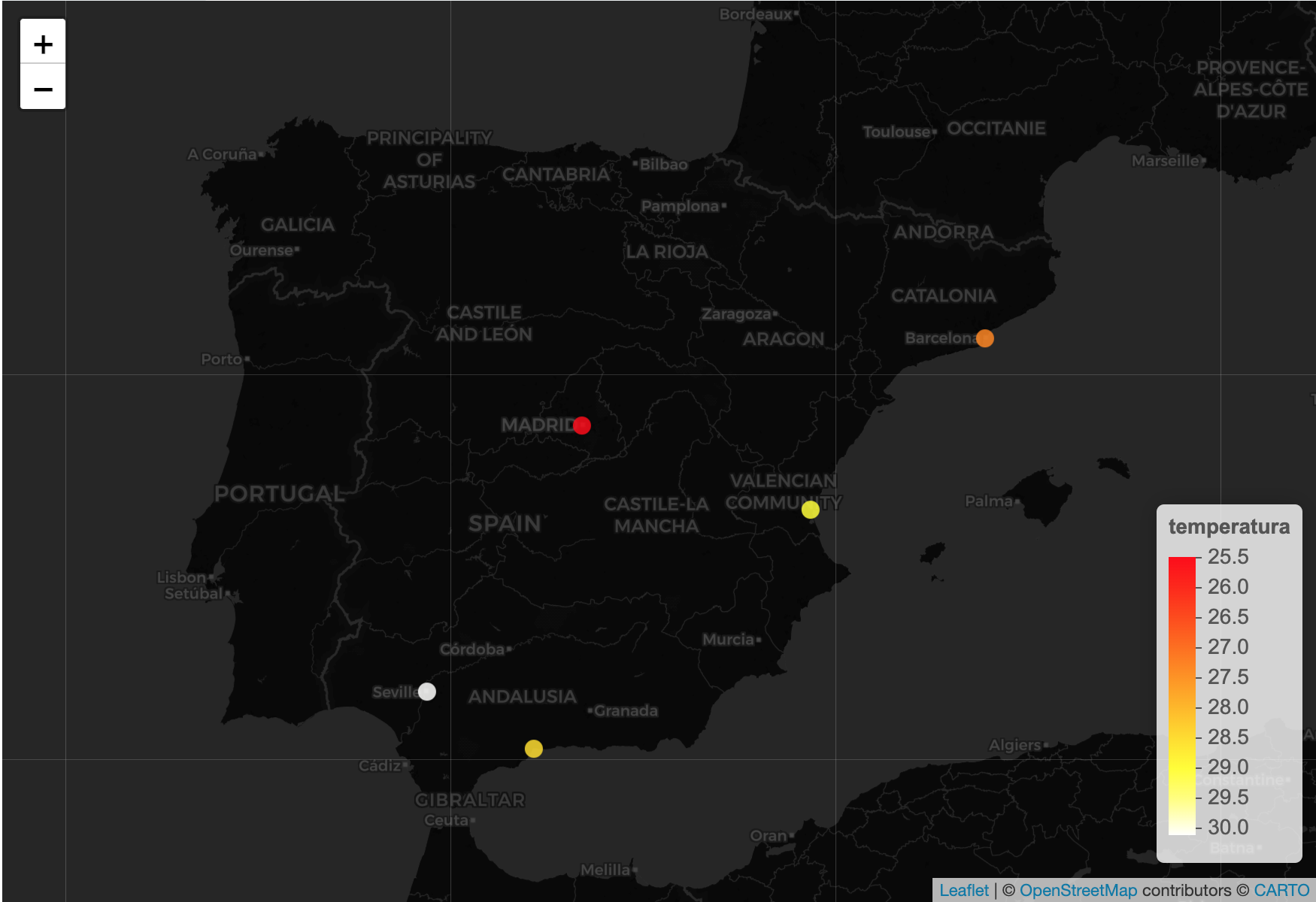Image resolution: width=1316 pixels, height=902 pixels.
Task: Click the MADRID label on the map
Action: [538, 425]
